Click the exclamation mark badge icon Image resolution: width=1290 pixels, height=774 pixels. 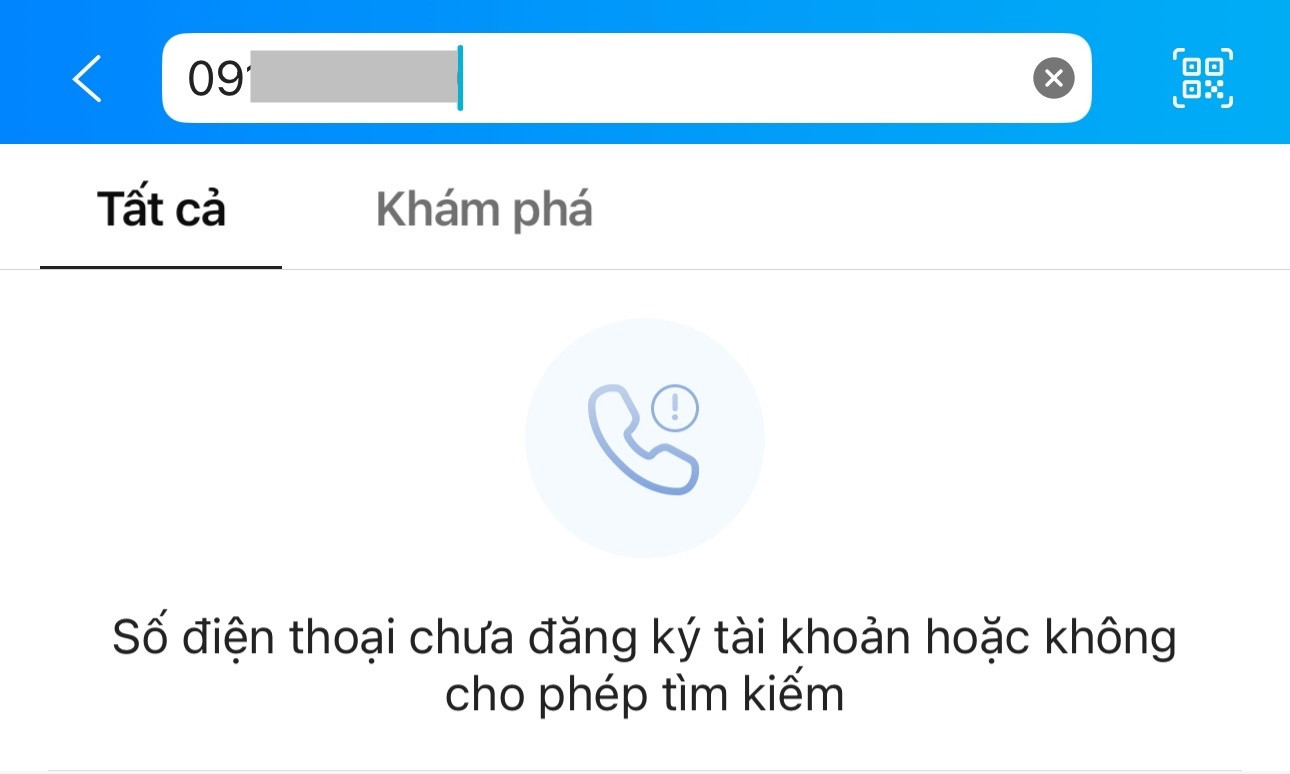tap(675, 407)
